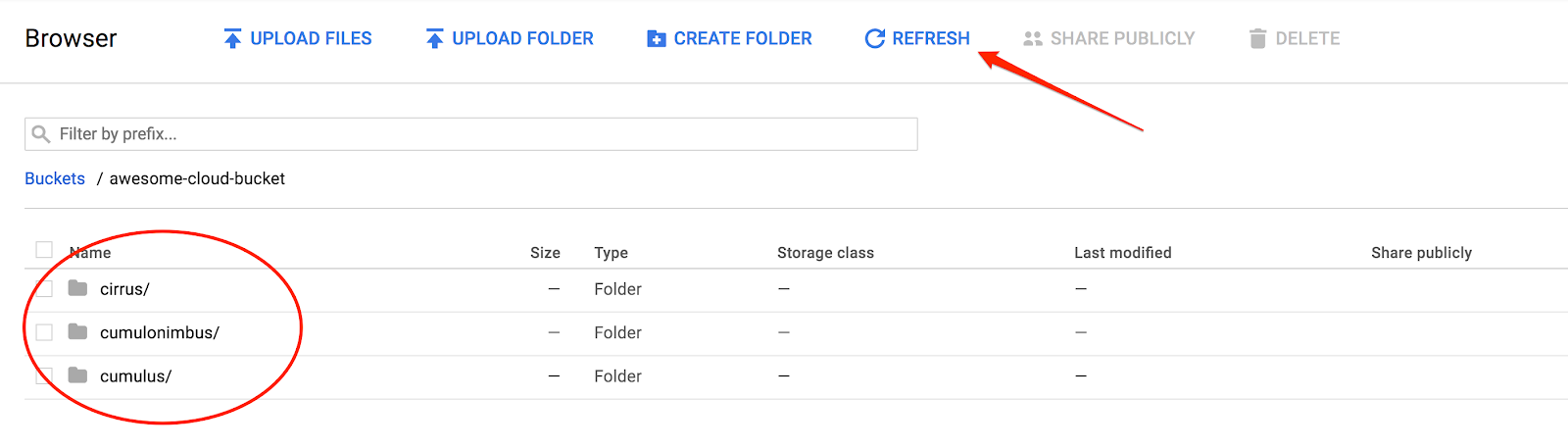Open the cirrus/ folder link
This screenshot has height=448, width=1568.
pos(124,289)
